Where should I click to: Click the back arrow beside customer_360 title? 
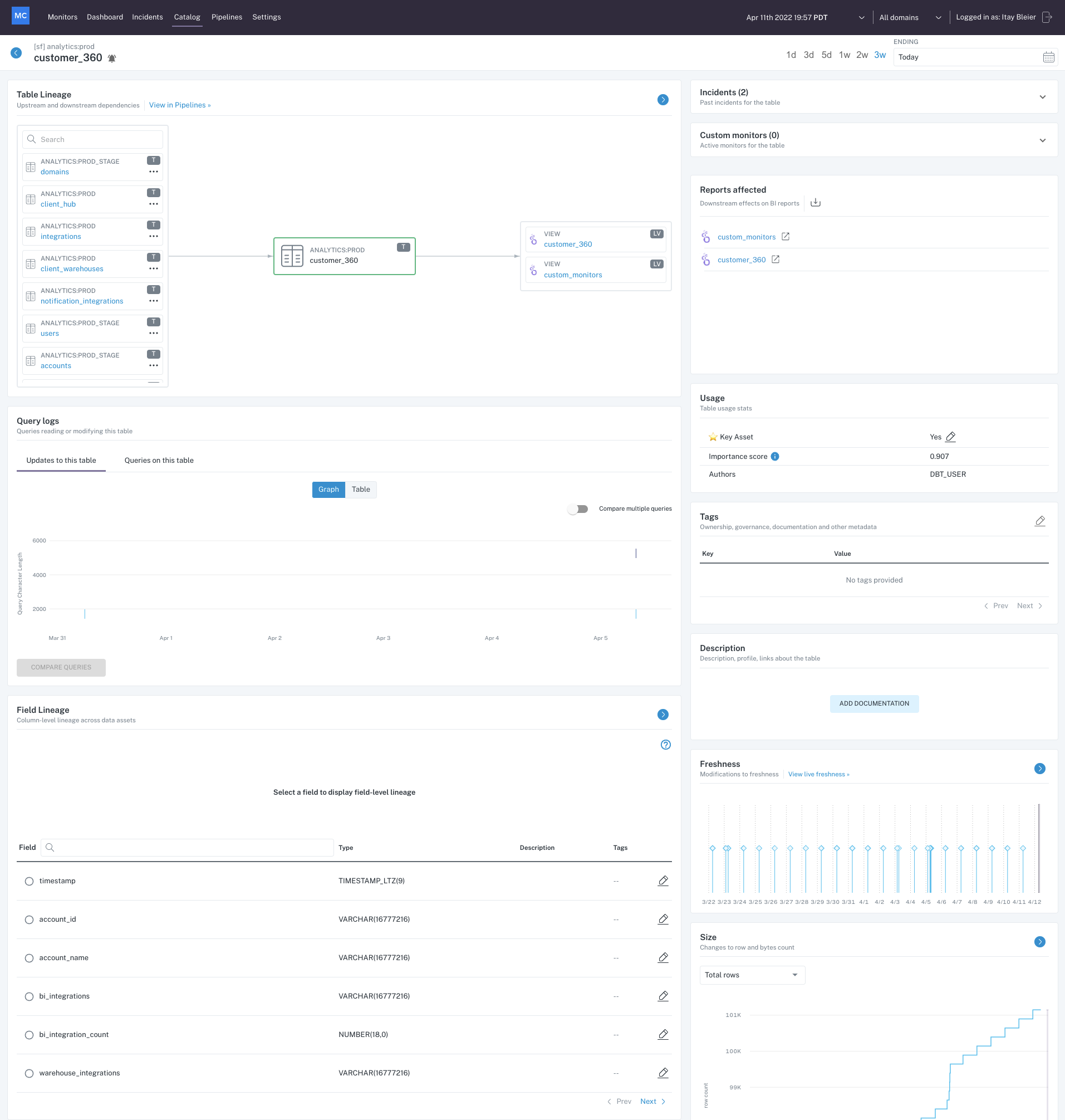17,53
